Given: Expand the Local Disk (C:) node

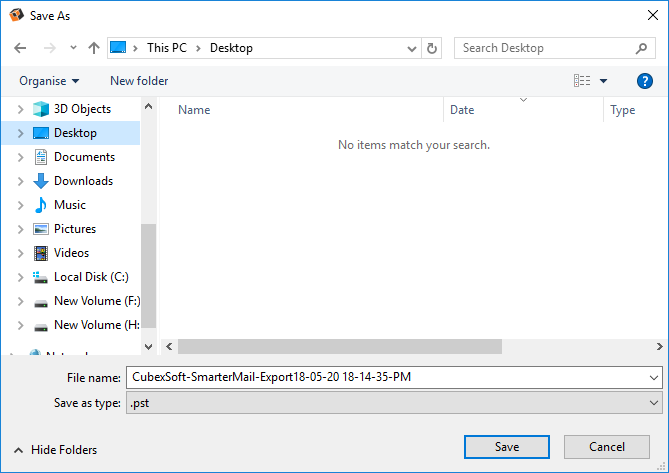Looking at the screenshot, I should [x=20, y=277].
